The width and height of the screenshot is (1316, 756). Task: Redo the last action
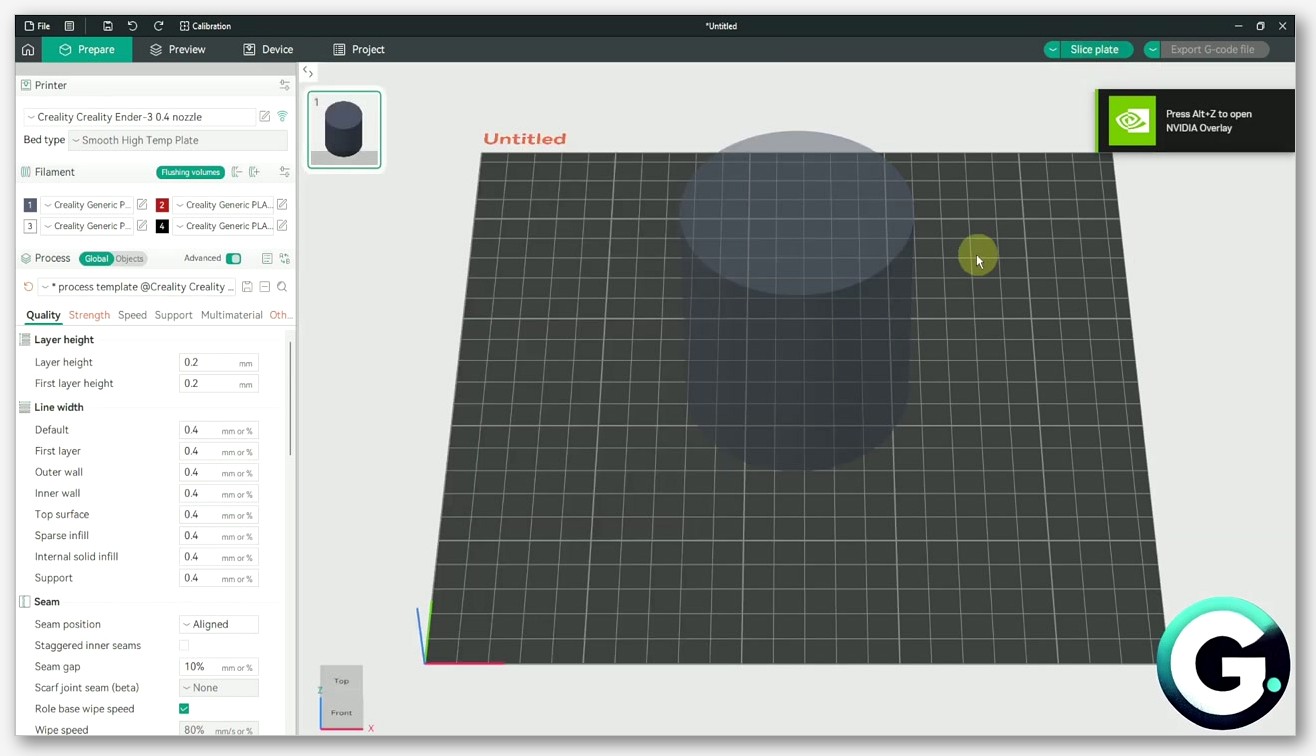pos(158,26)
